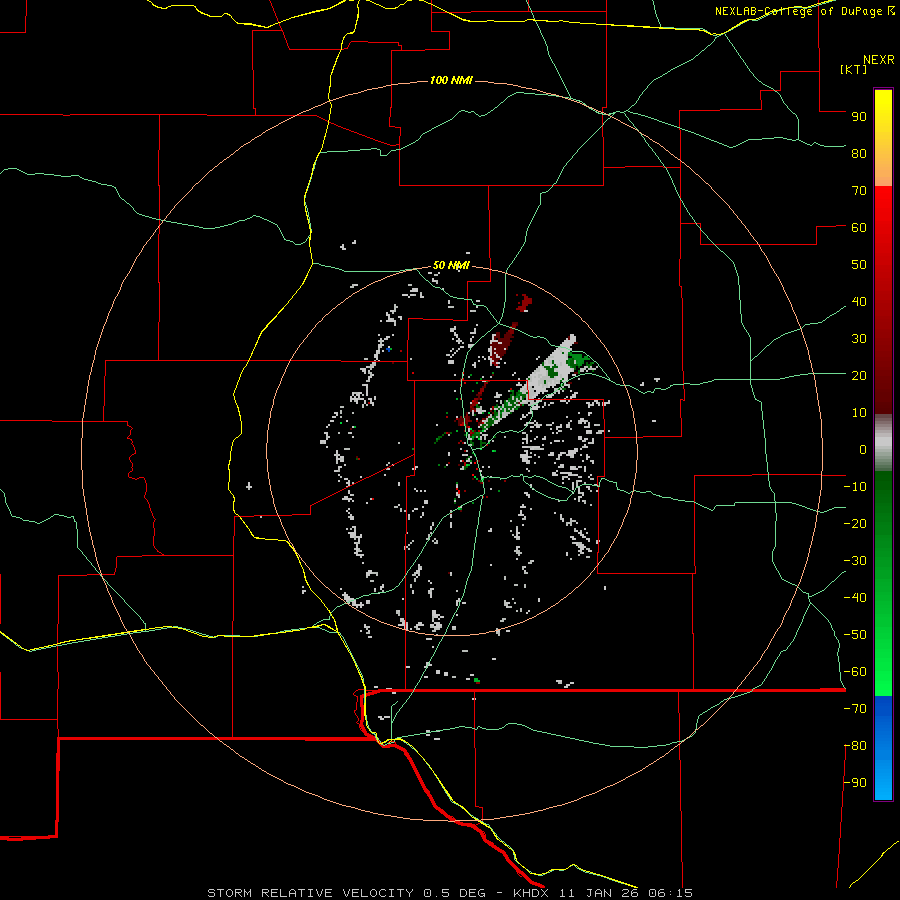Click the 10 value on the velocity scale

[x=859, y=413]
